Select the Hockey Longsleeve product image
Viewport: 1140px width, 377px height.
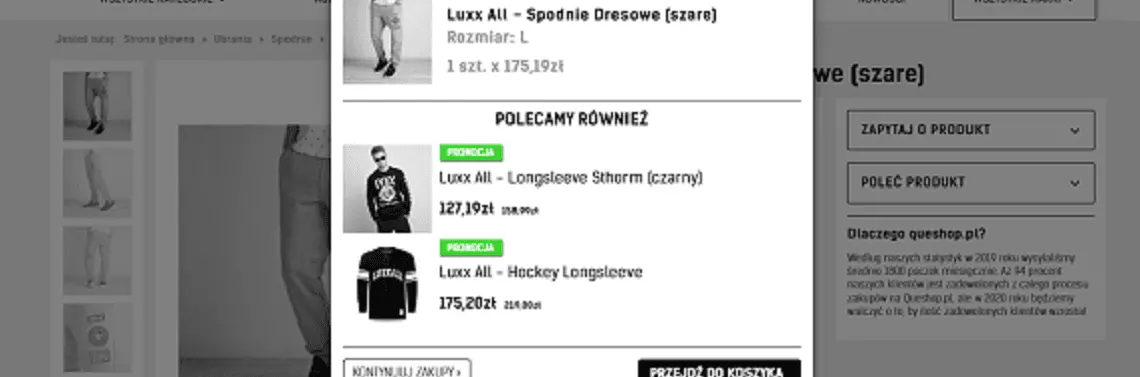[x=387, y=283]
